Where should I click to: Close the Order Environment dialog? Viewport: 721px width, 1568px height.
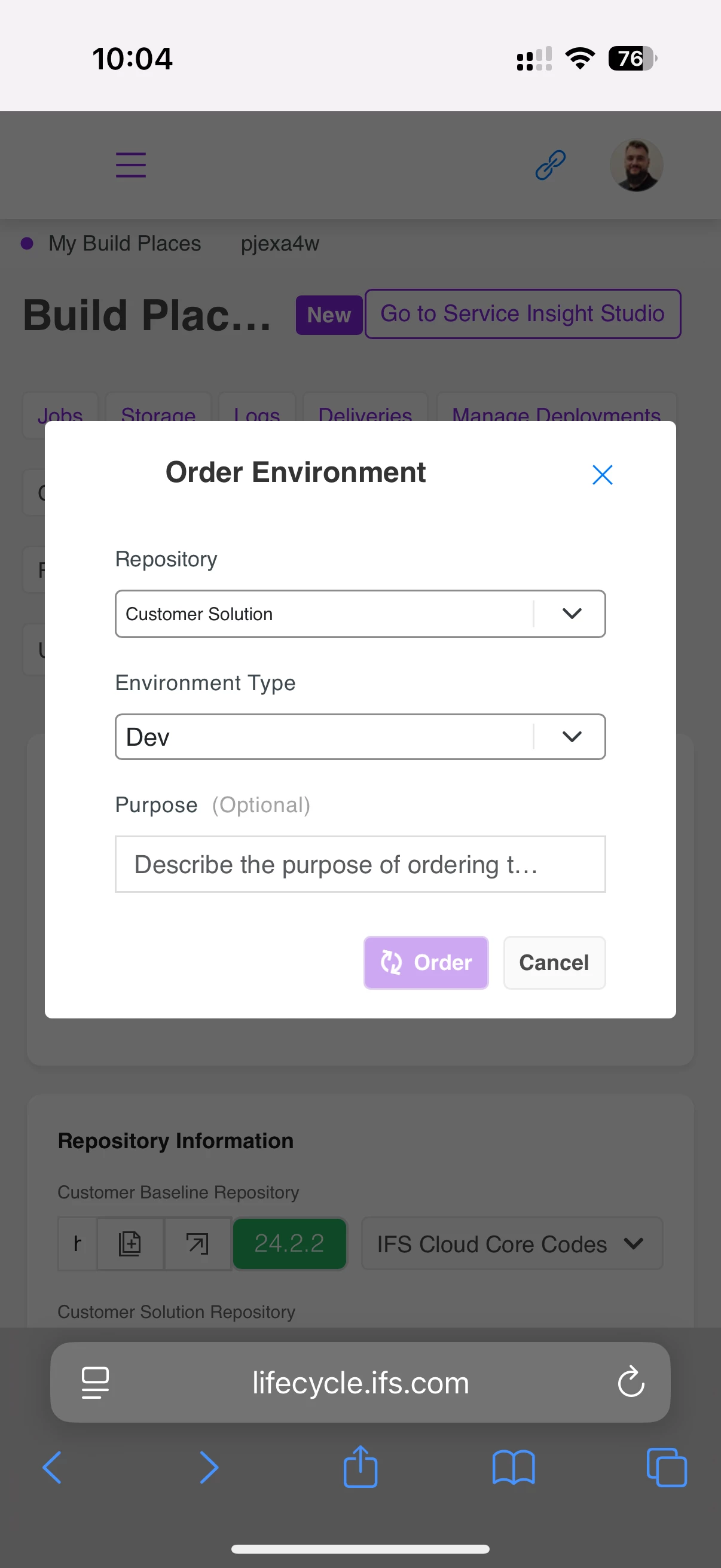point(602,474)
